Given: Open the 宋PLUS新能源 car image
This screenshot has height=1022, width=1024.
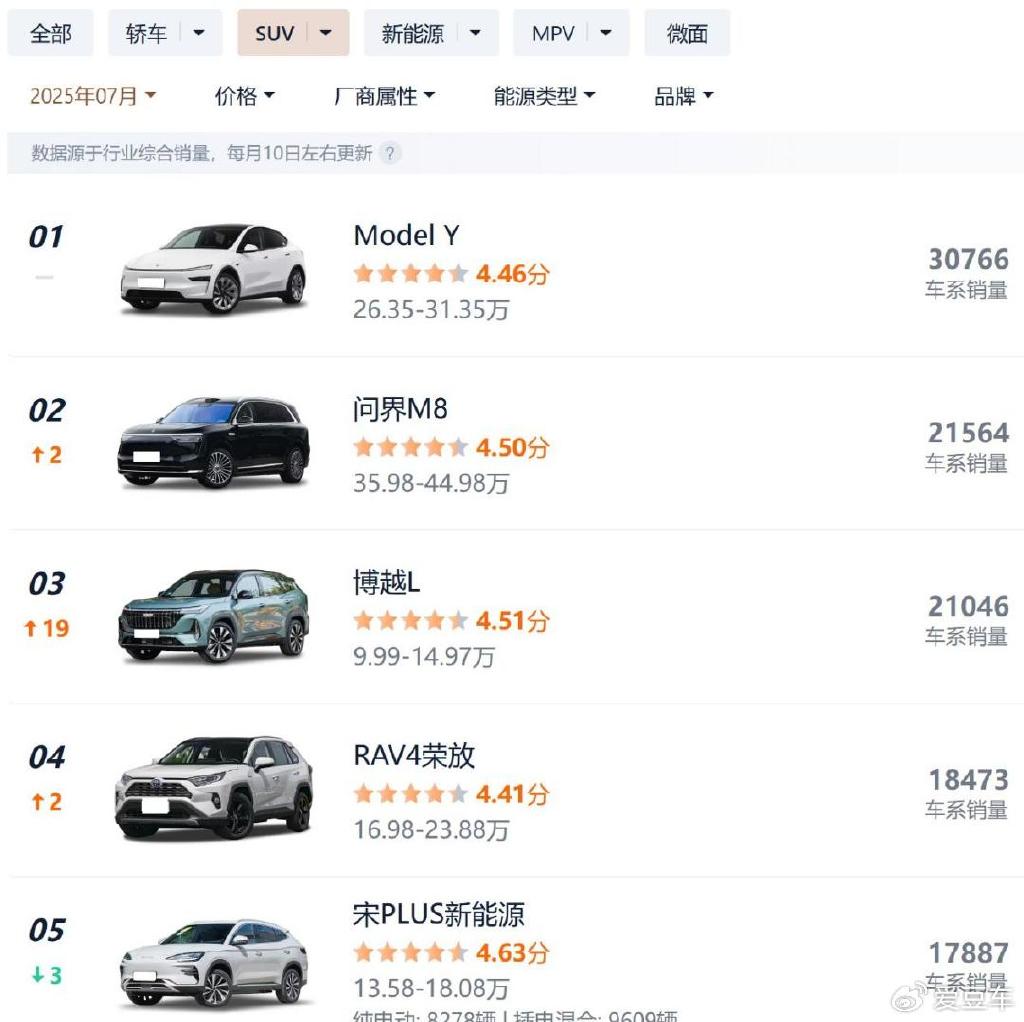Looking at the screenshot, I should click(214, 963).
